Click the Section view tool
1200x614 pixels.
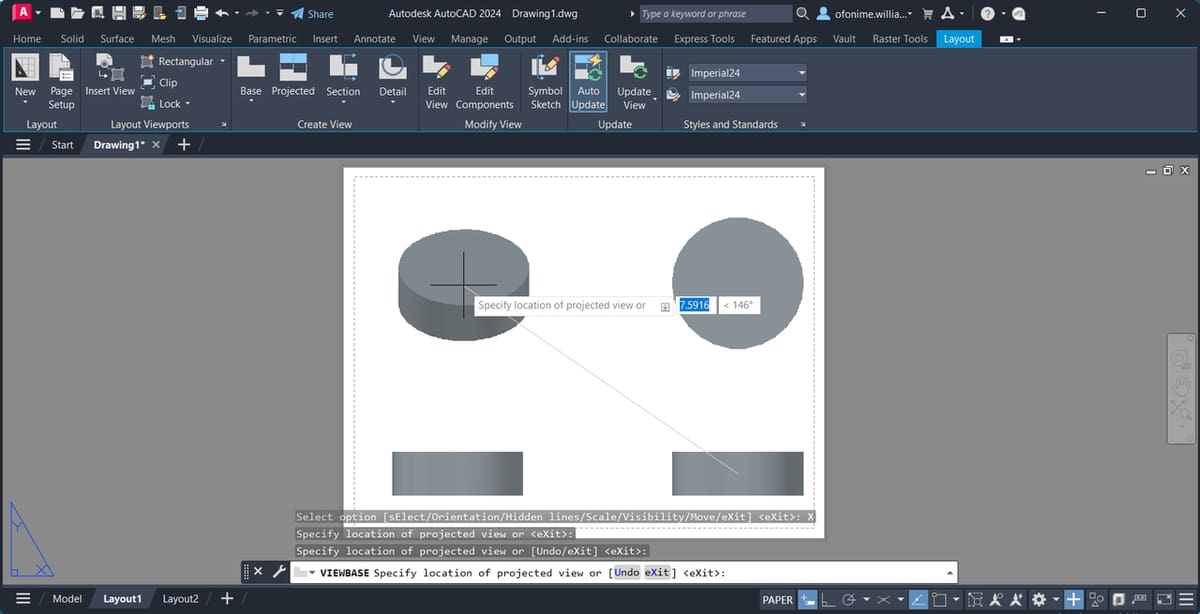343,77
